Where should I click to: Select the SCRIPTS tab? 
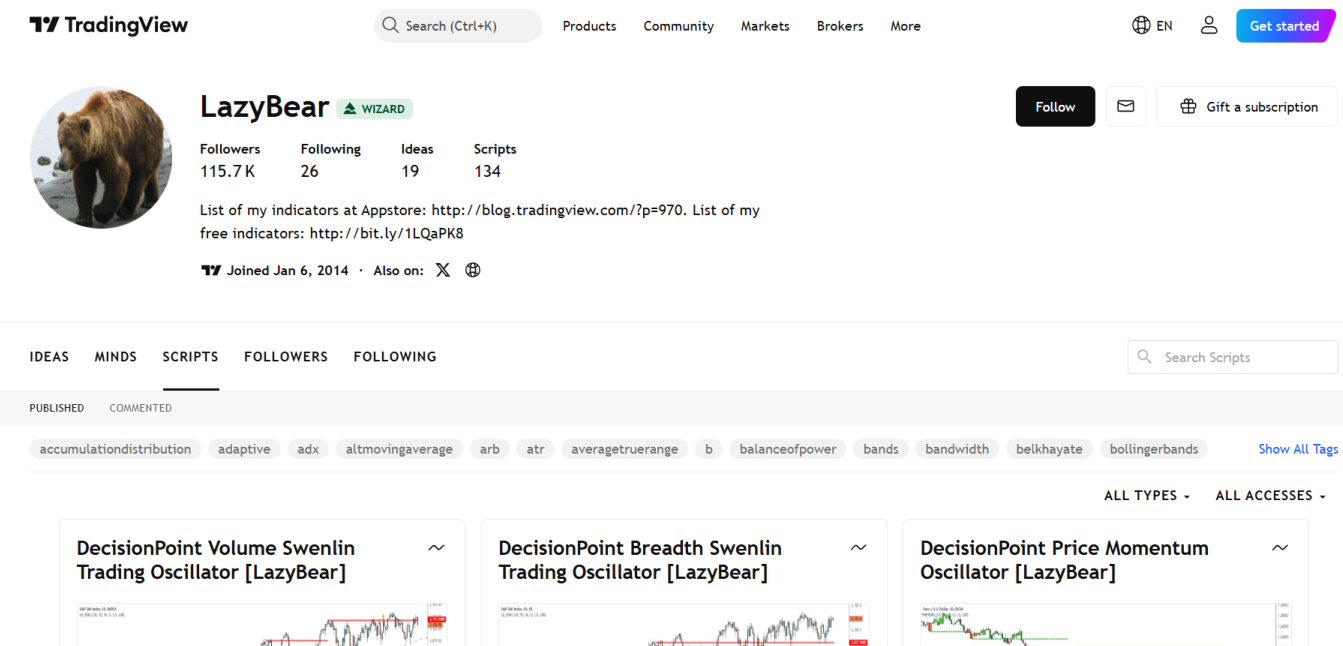pyautogui.click(x=190, y=357)
